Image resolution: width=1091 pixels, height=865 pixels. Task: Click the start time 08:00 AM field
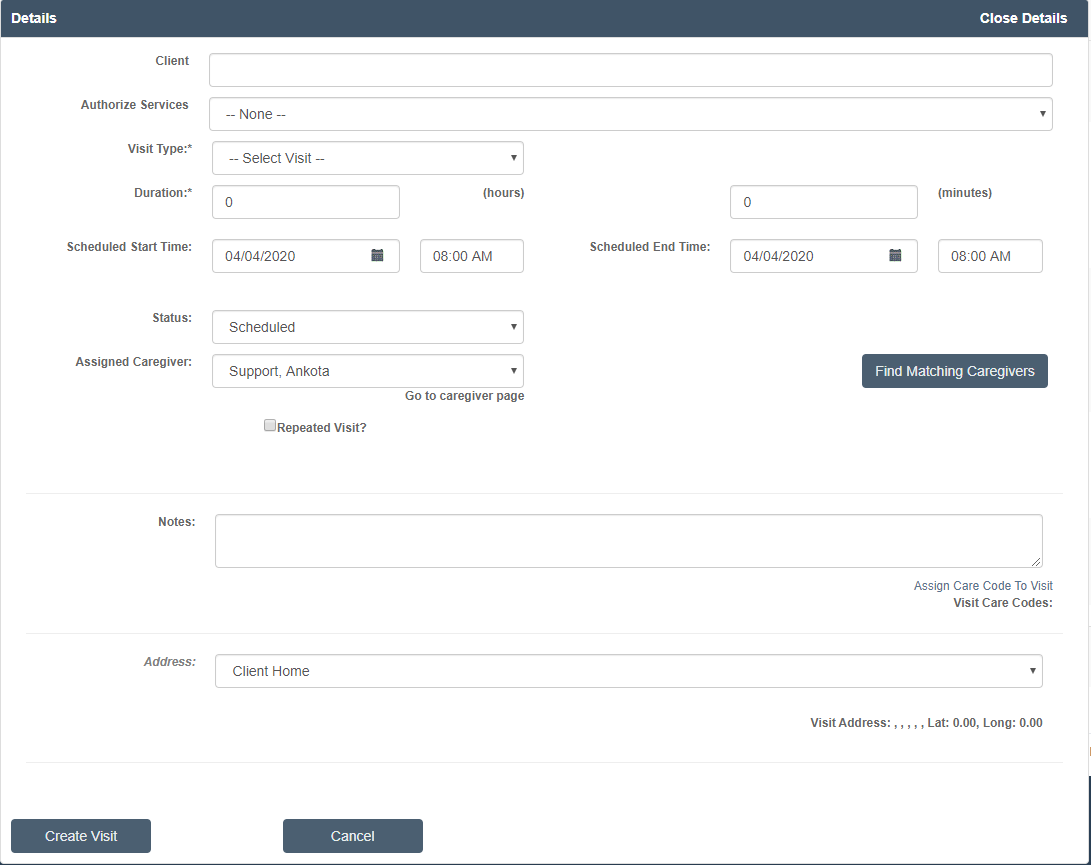[x=472, y=256]
